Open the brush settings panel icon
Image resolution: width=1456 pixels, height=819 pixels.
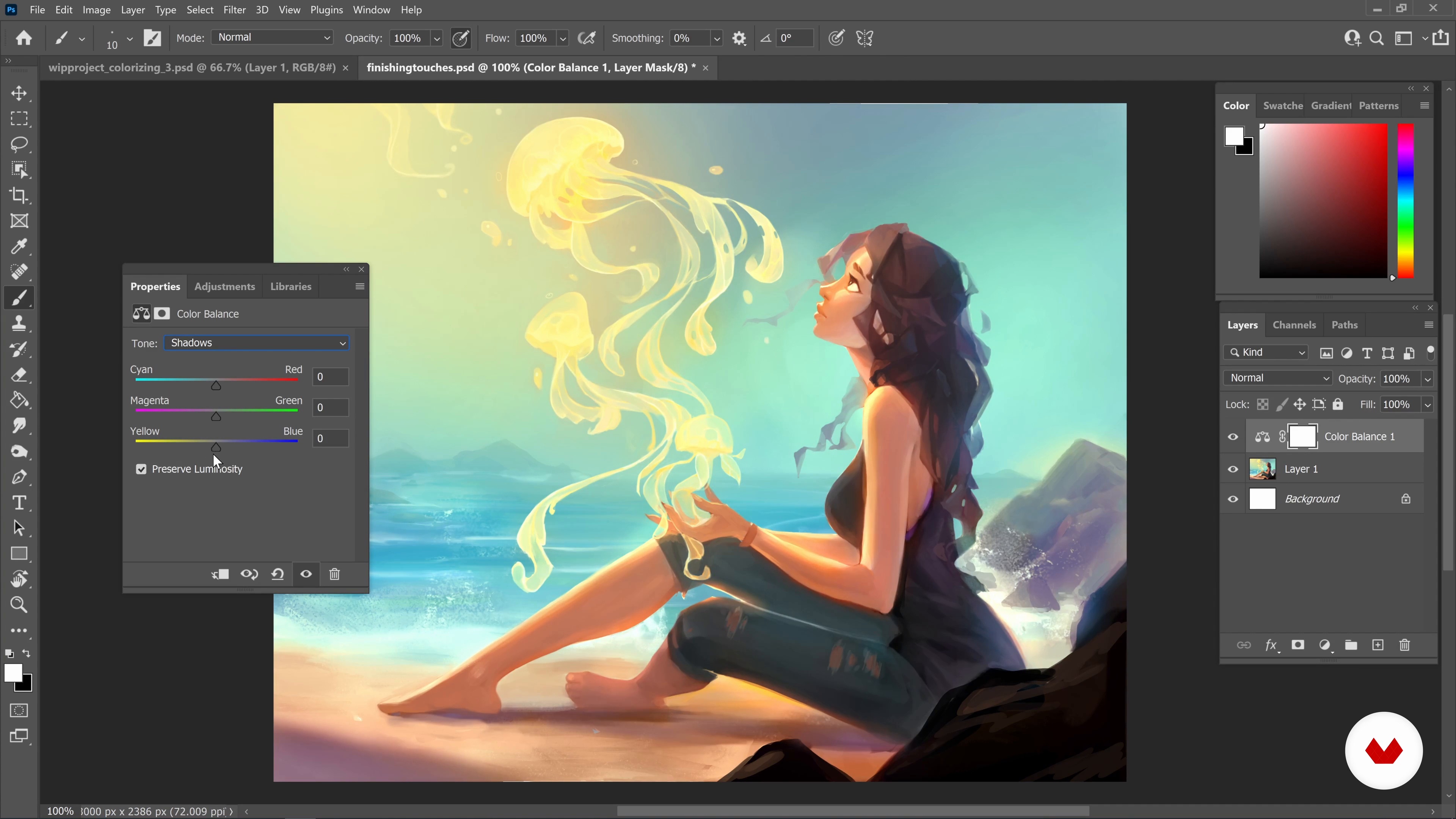pyautogui.click(x=152, y=38)
